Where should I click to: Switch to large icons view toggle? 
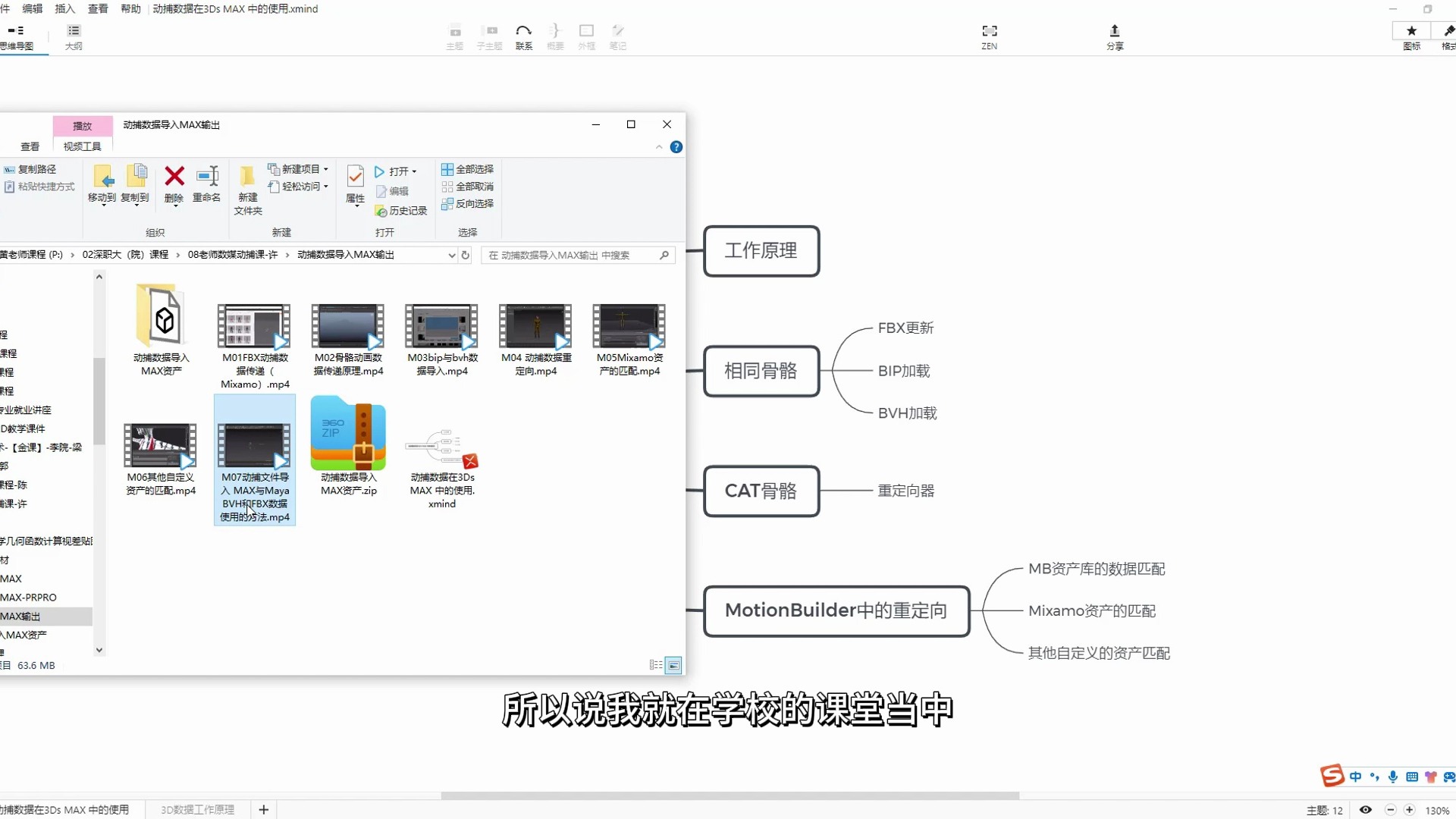coord(673,665)
